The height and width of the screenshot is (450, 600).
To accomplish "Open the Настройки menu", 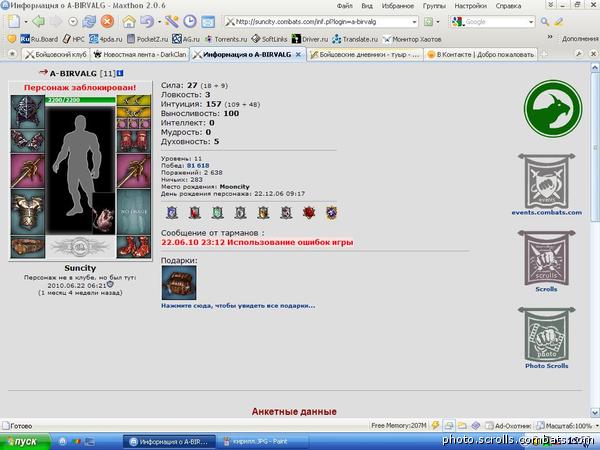I will [x=470, y=6].
